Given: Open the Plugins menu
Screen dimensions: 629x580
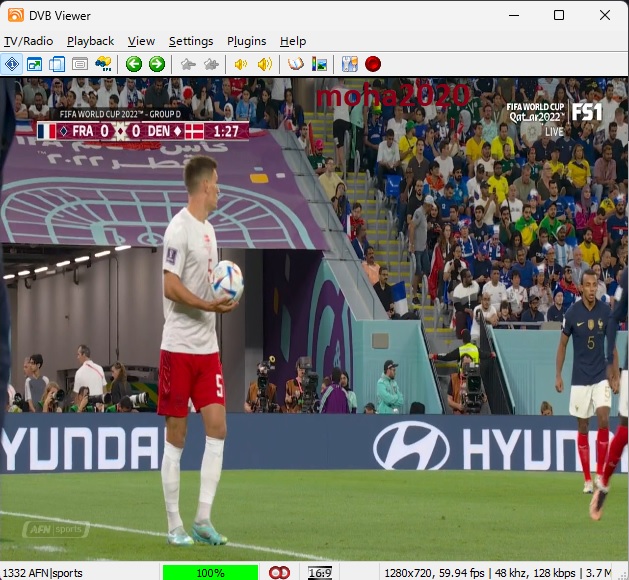Looking at the screenshot, I should 246,41.
